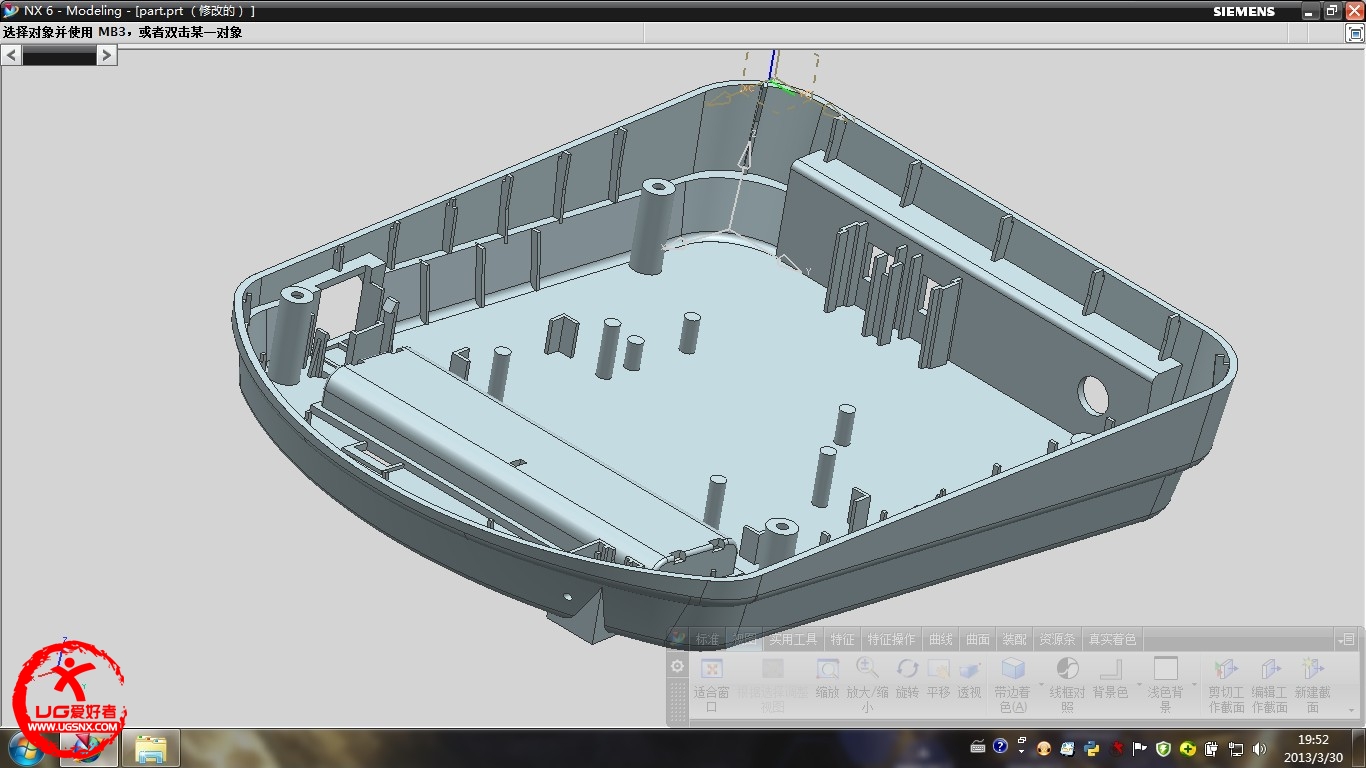Click the power plug tray icon

(x=1211, y=748)
